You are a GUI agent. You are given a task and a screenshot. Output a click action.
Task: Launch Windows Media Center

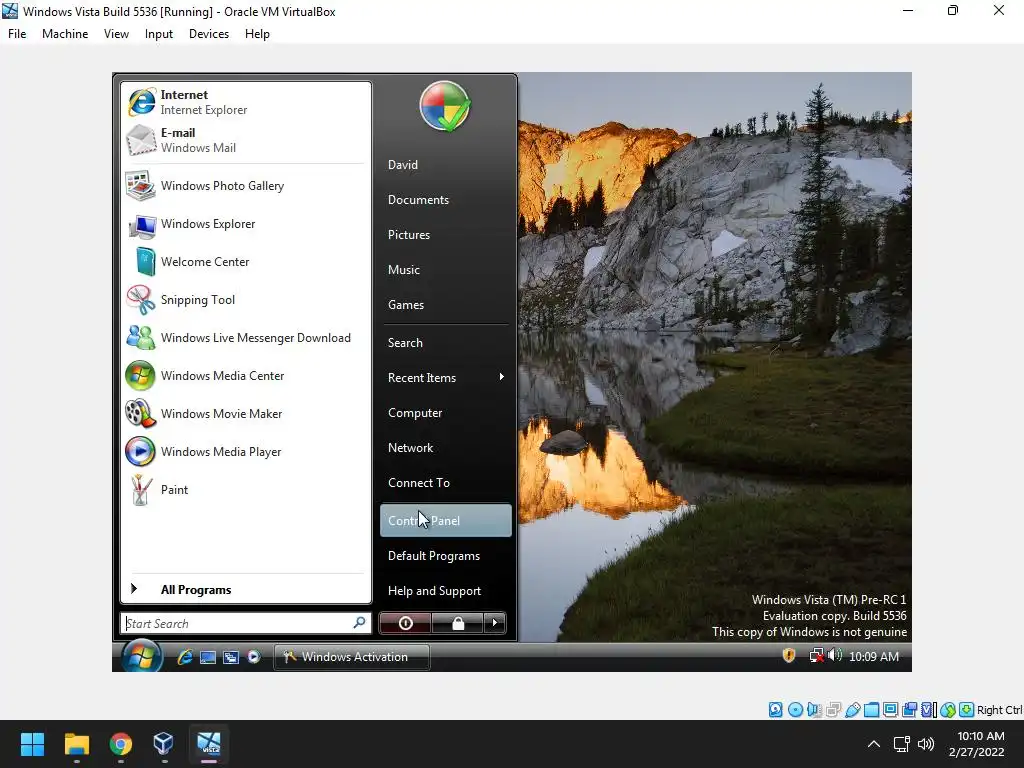[246, 376]
